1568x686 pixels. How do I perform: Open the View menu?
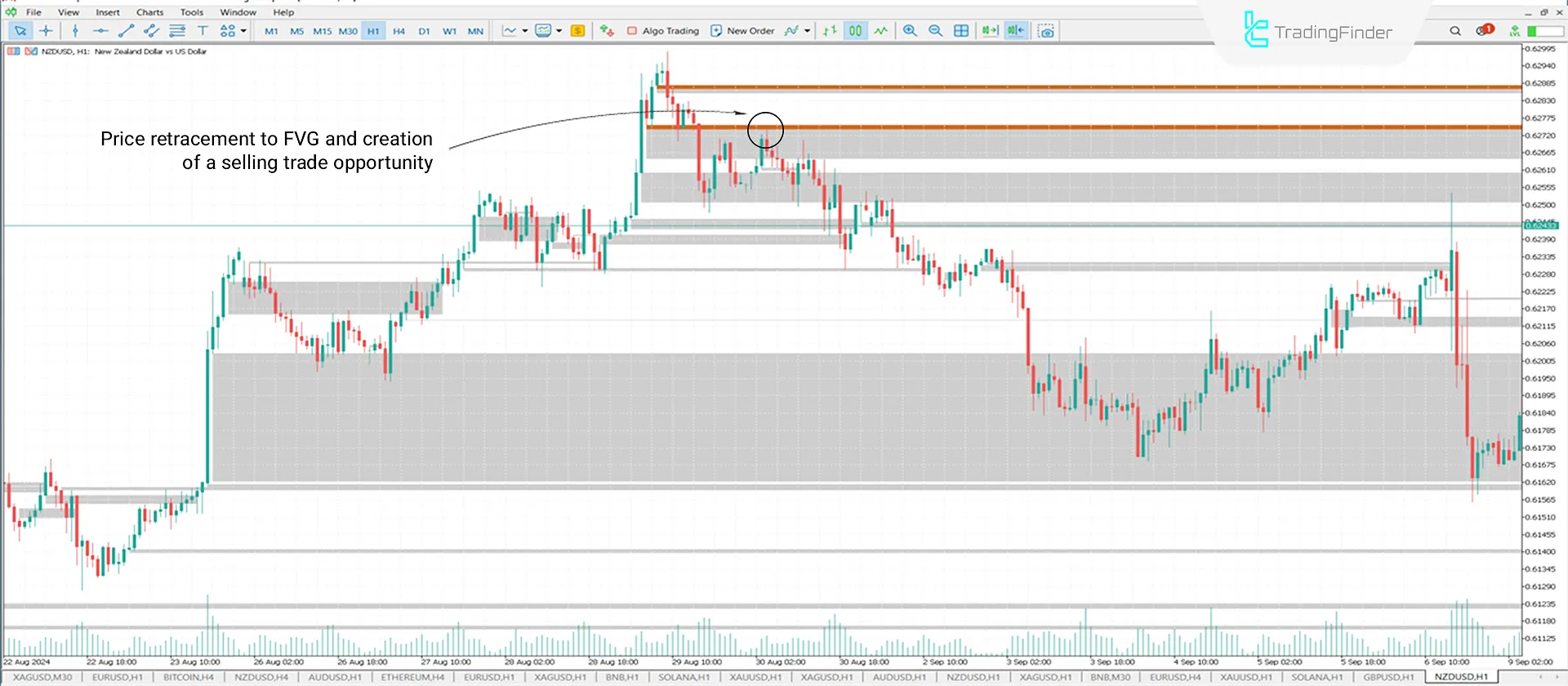(x=69, y=12)
